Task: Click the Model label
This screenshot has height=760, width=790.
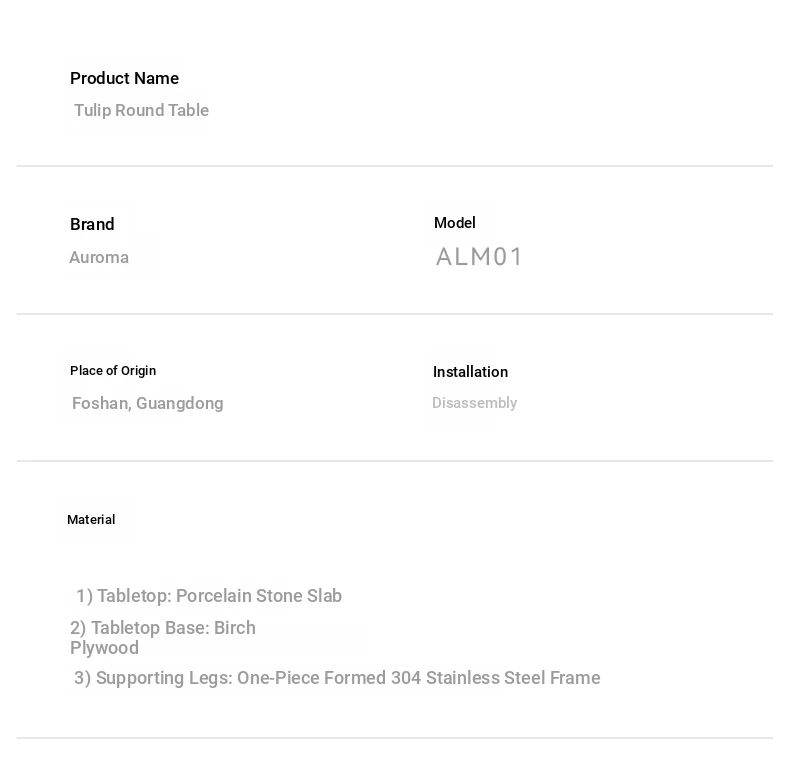Action: (454, 223)
